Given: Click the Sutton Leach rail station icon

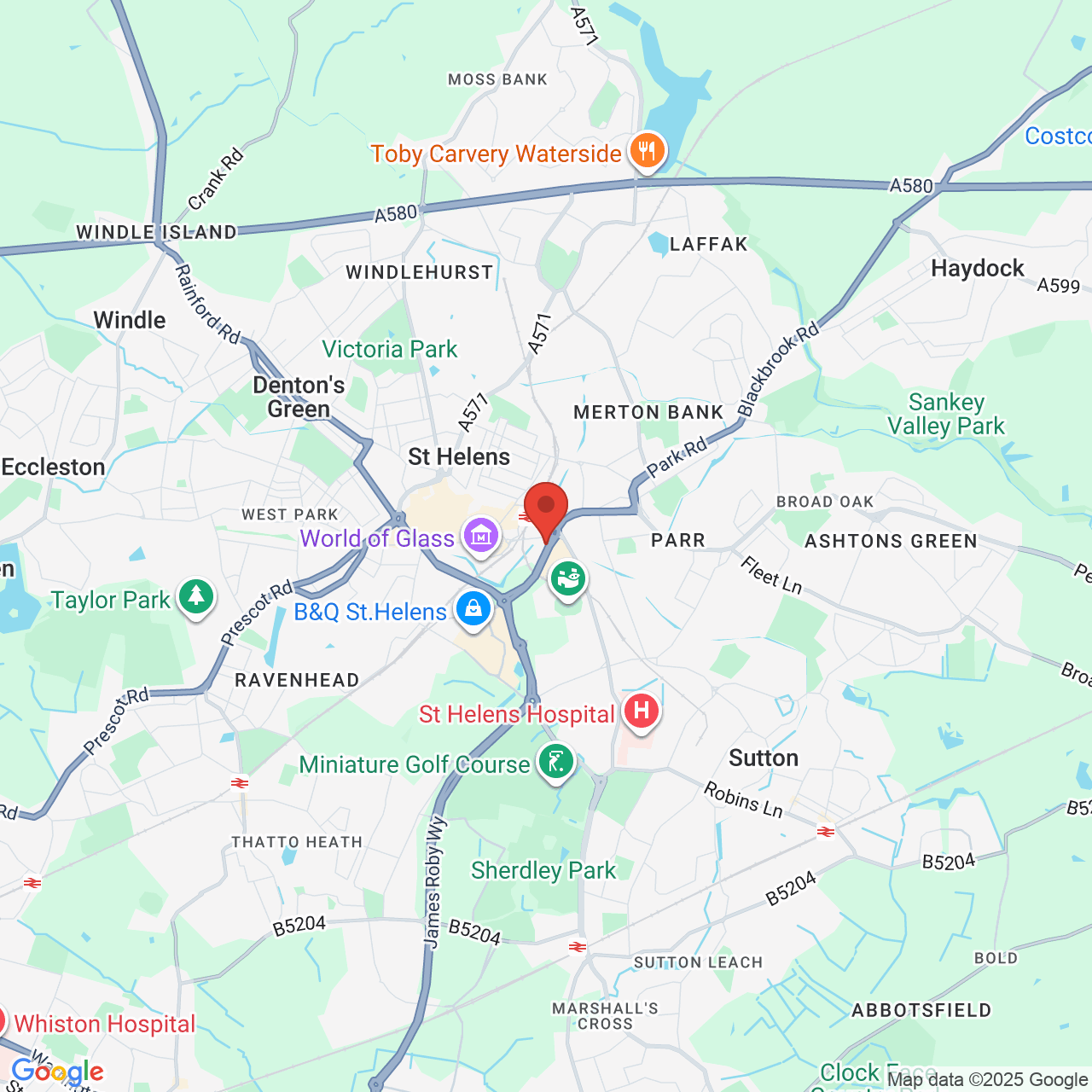Looking at the screenshot, I should [x=578, y=946].
